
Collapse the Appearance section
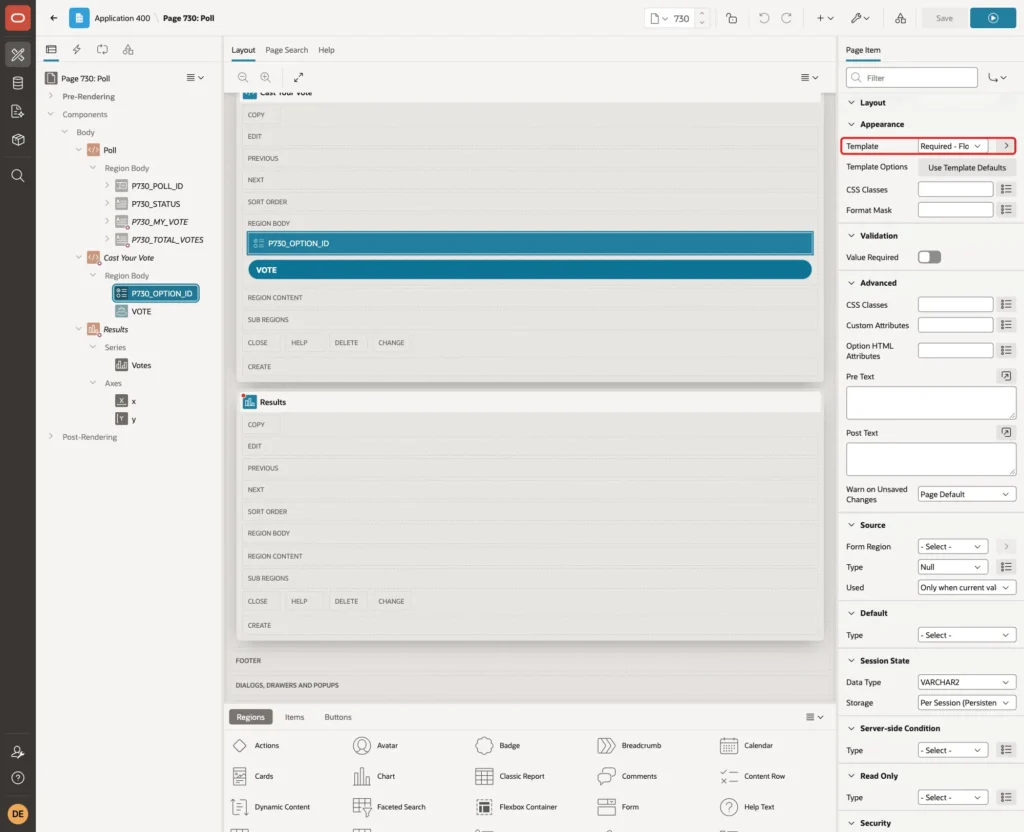[x=851, y=124]
